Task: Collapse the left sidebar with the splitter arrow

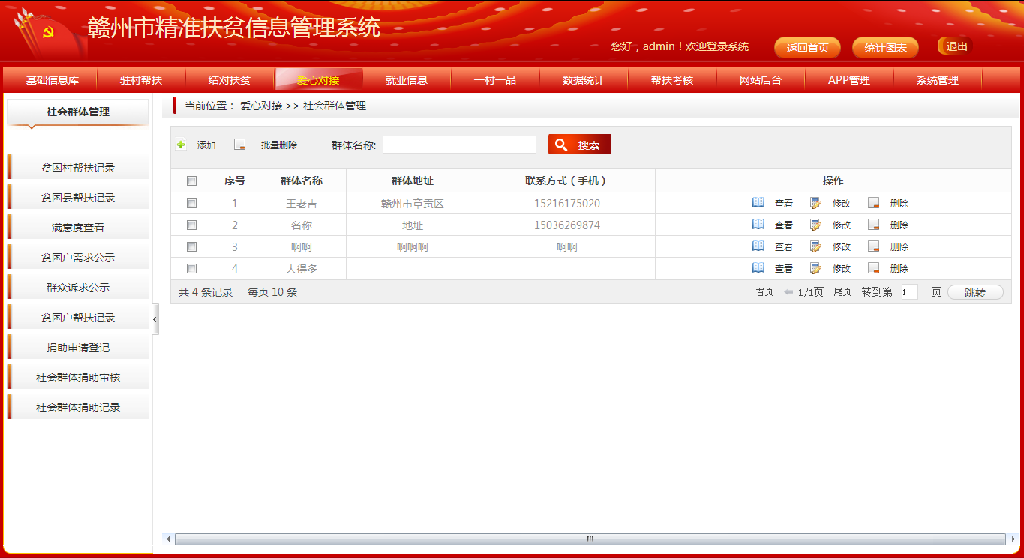Action: coord(155,320)
